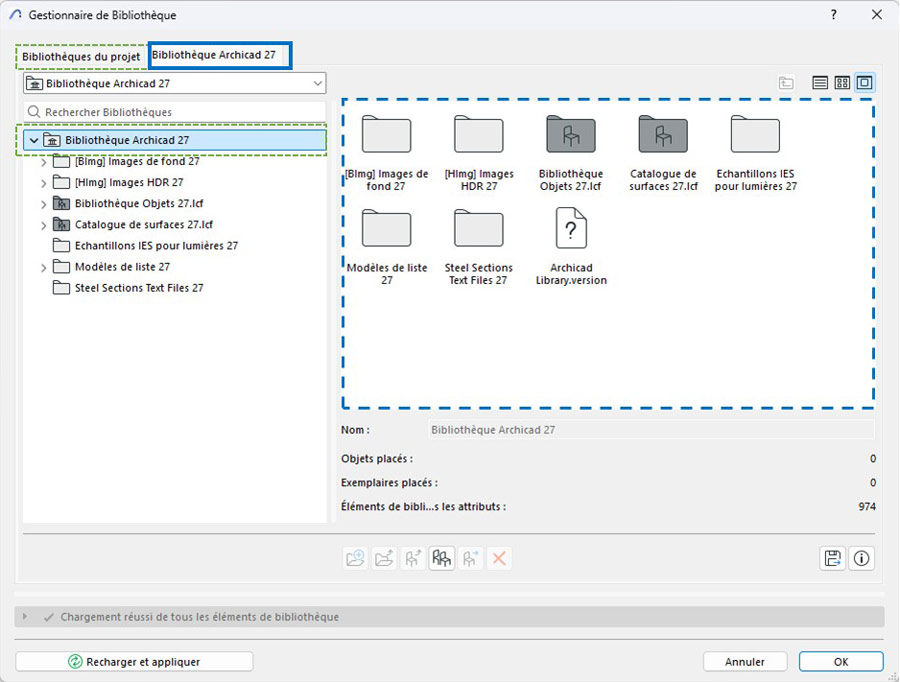The width and height of the screenshot is (900, 682).
Task: Switch to list view icon
Action: (x=820, y=83)
